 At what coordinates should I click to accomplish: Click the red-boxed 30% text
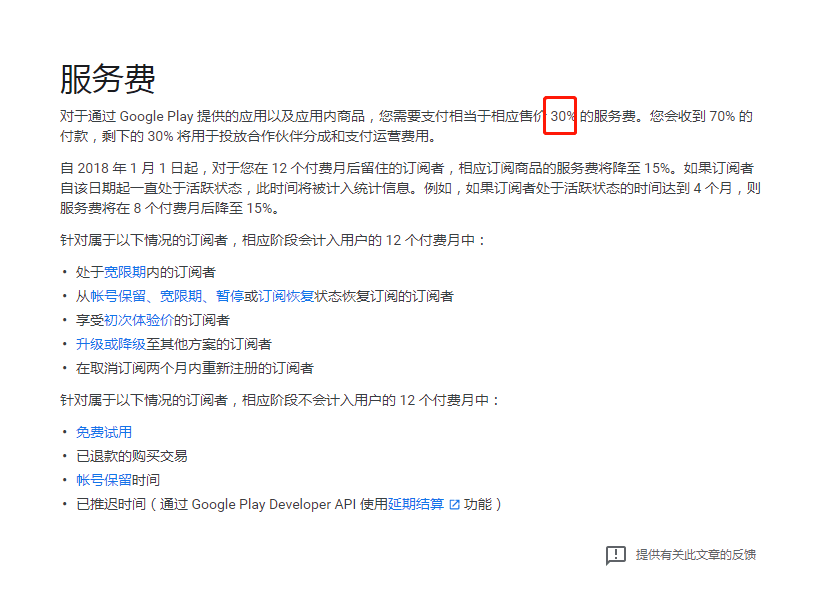562,116
